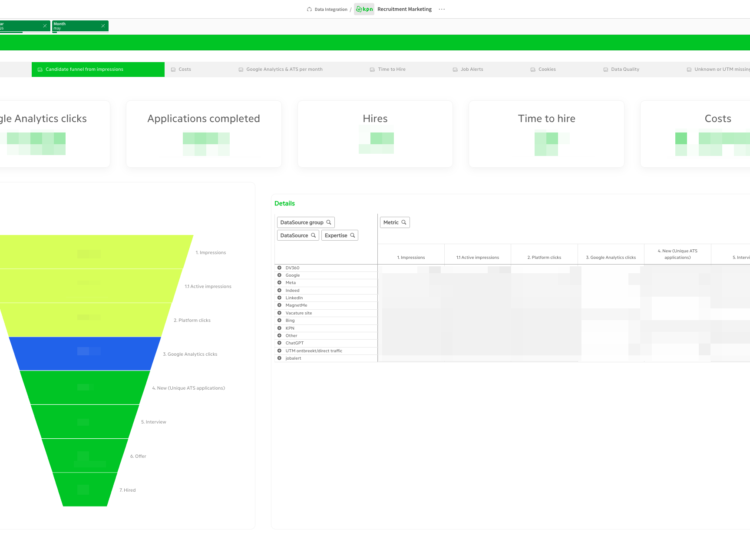
Task: Select Candidate funnel from impressions tab
Action: pyautogui.click(x=98, y=69)
